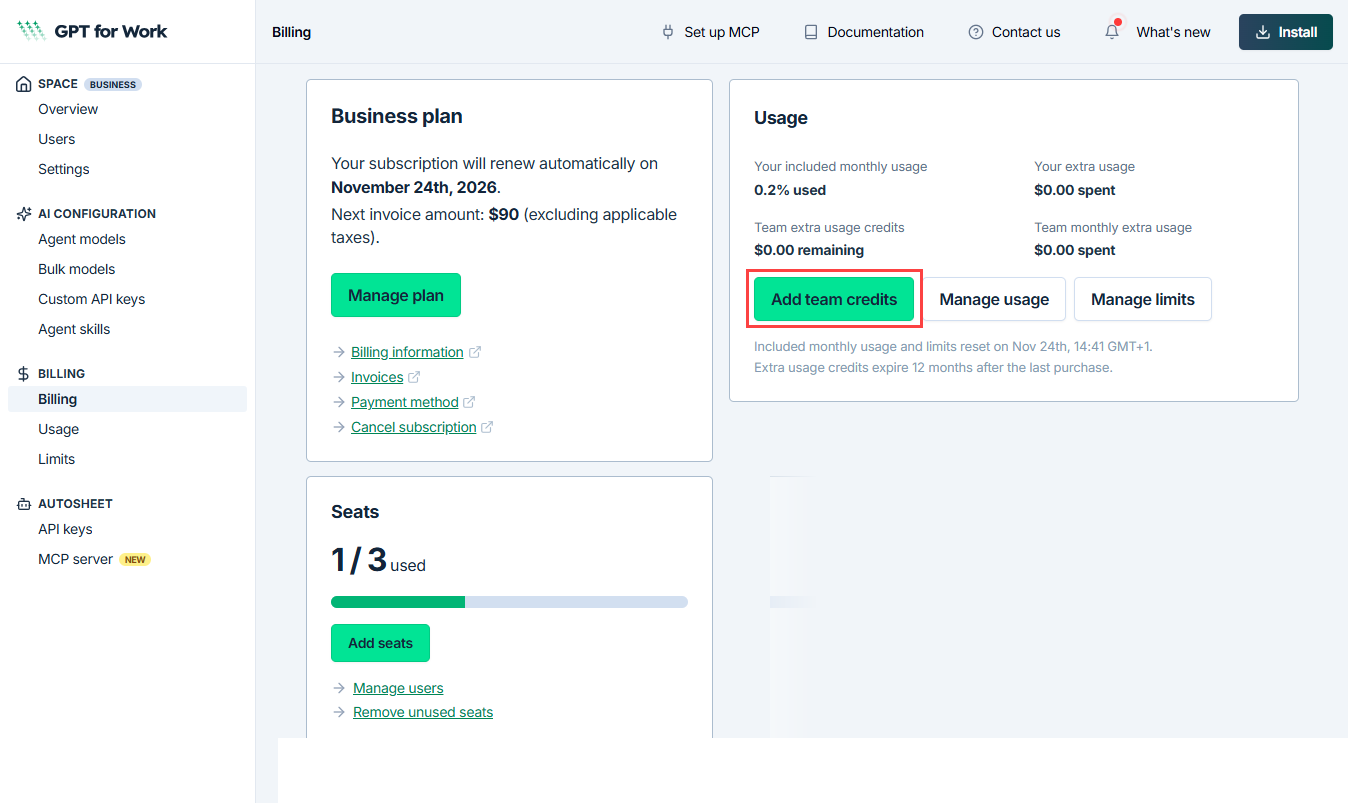Click the Manage usage button

994,299
